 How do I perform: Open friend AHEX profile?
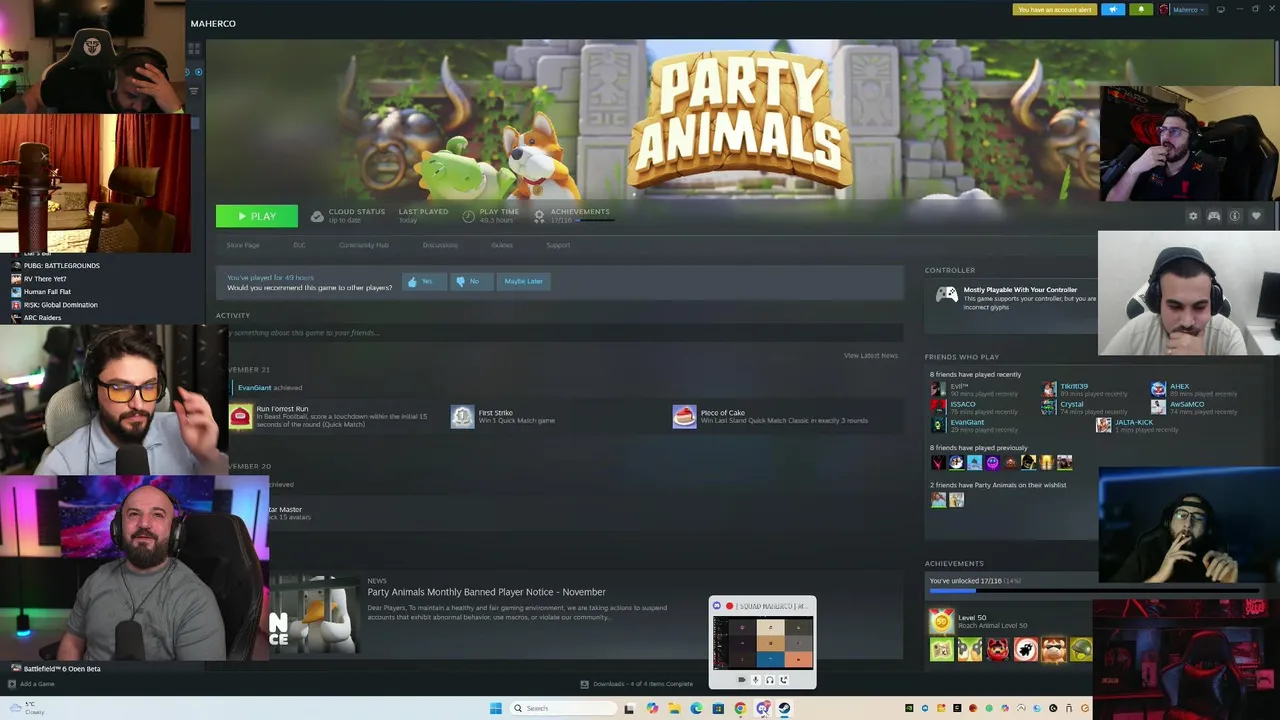pos(1180,386)
